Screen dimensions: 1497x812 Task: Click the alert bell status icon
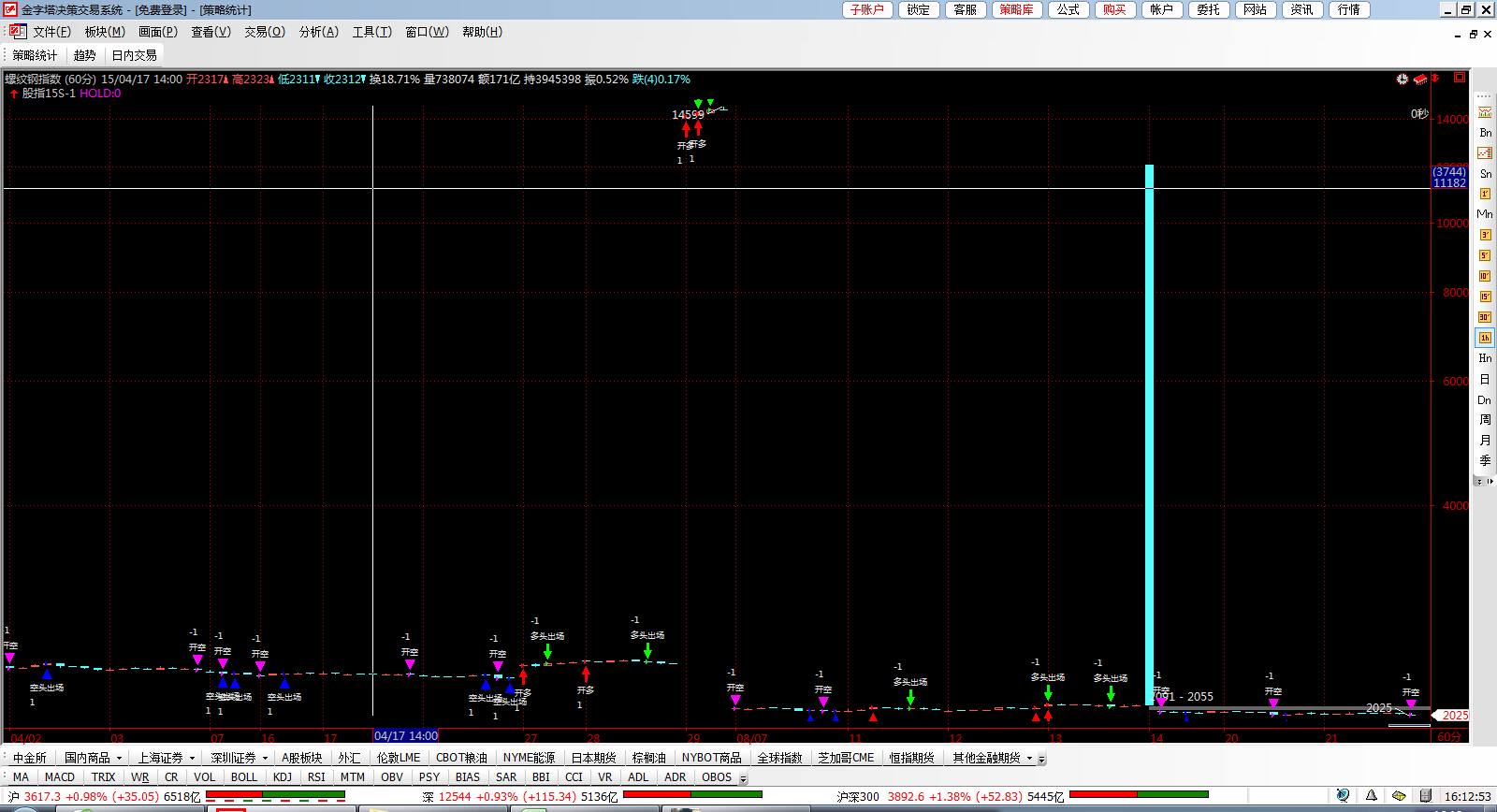click(1371, 796)
